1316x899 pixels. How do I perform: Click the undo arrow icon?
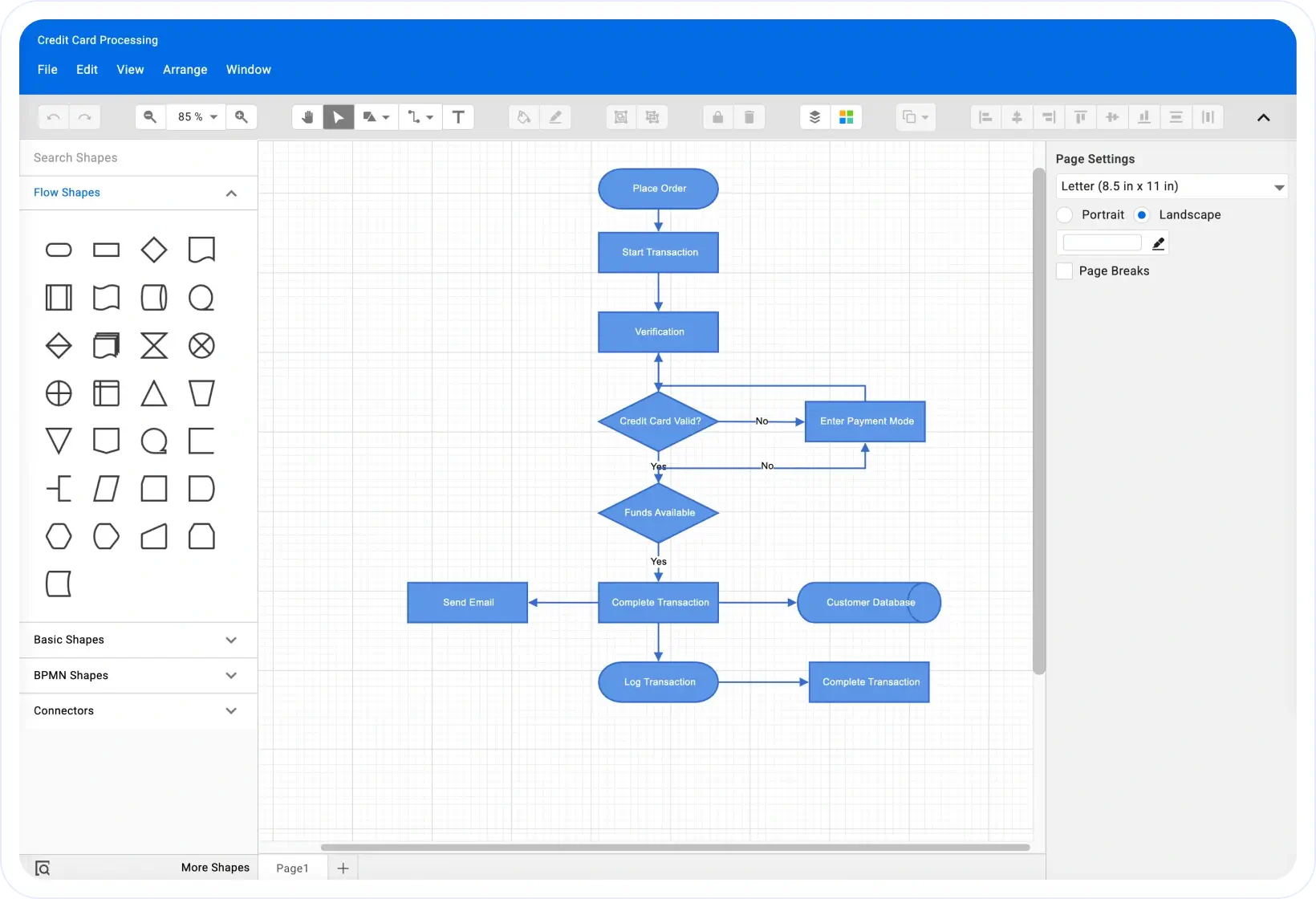[x=54, y=117]
